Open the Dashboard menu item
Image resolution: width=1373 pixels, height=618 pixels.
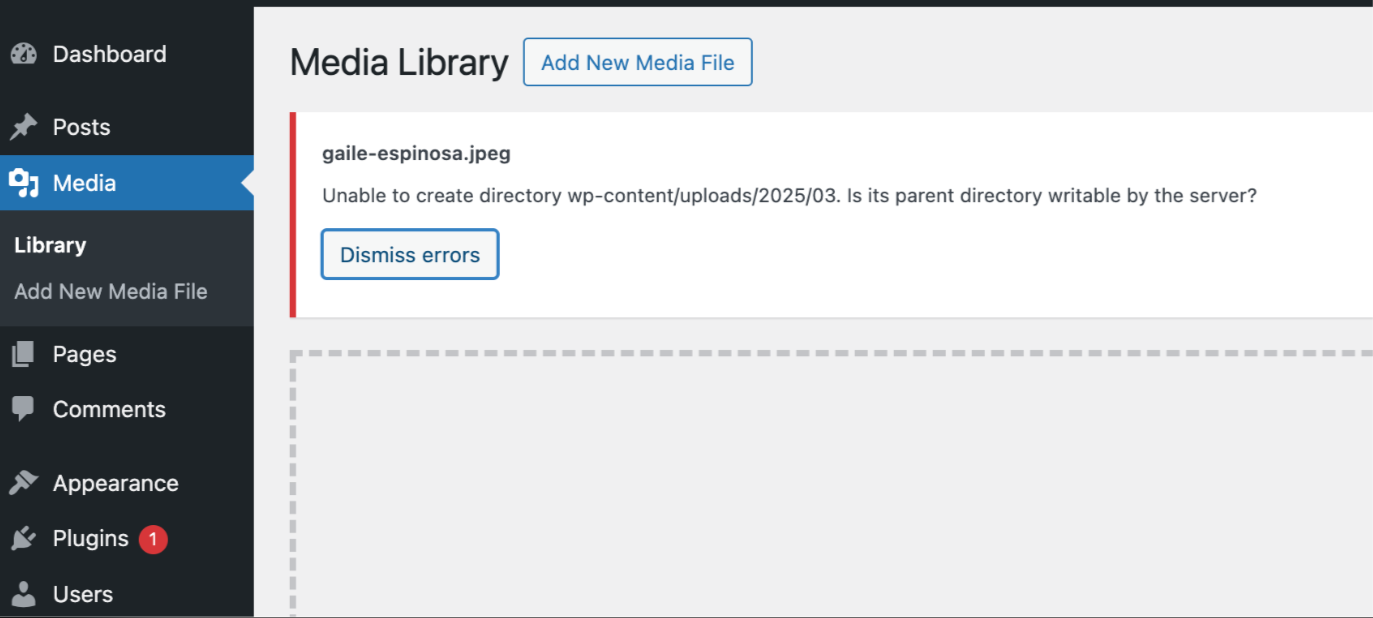pos(109,54)
